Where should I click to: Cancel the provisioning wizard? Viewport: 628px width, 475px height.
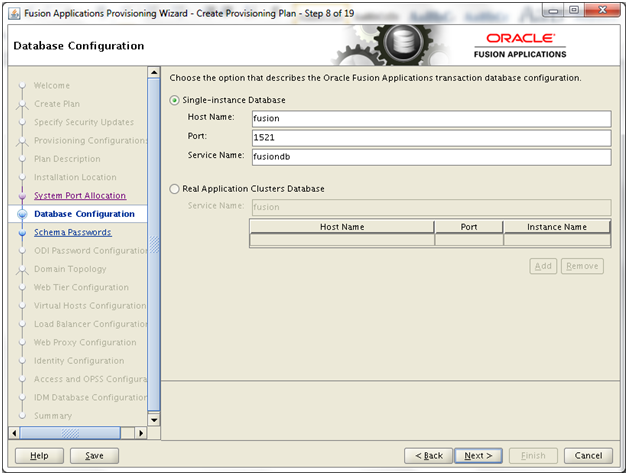coord(588,456)
